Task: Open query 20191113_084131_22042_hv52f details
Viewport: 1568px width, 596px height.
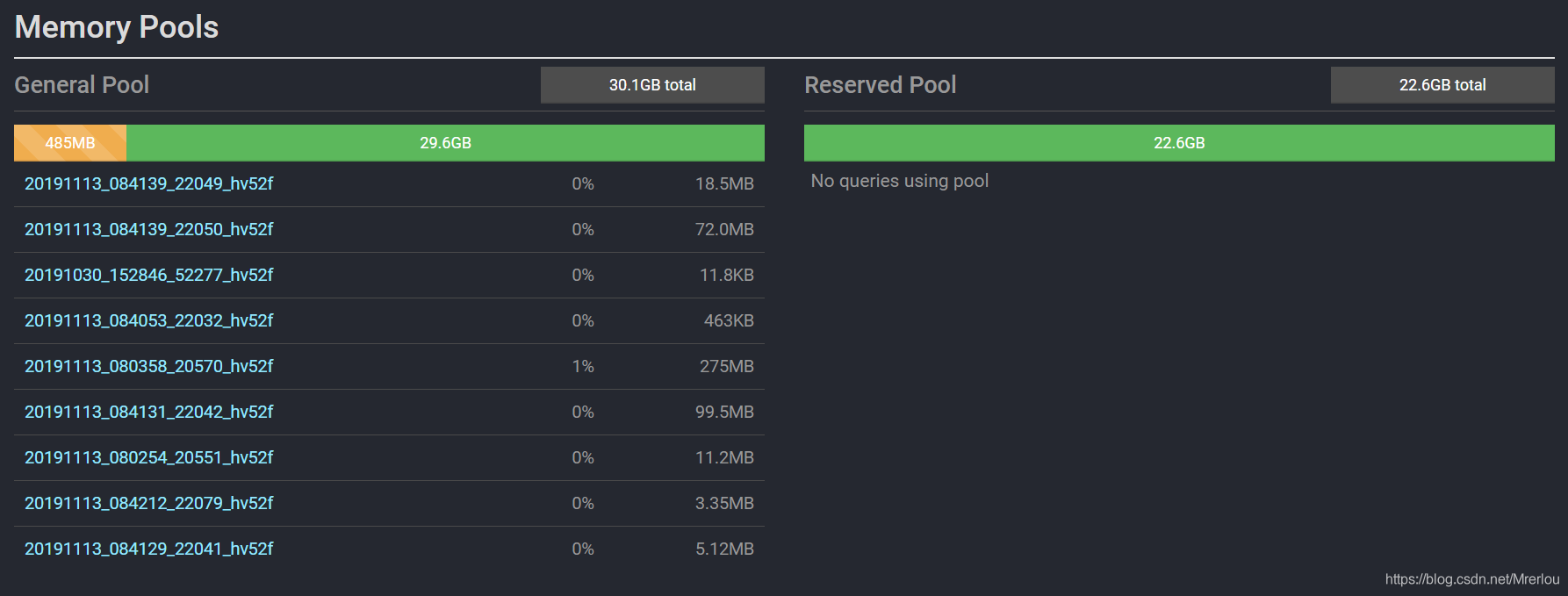Action: 148,412
